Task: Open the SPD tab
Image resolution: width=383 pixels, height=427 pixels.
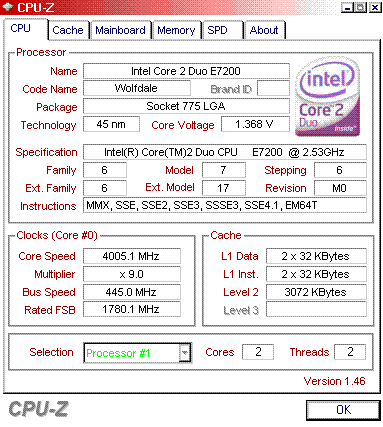Action: click(x=222, y=30)
